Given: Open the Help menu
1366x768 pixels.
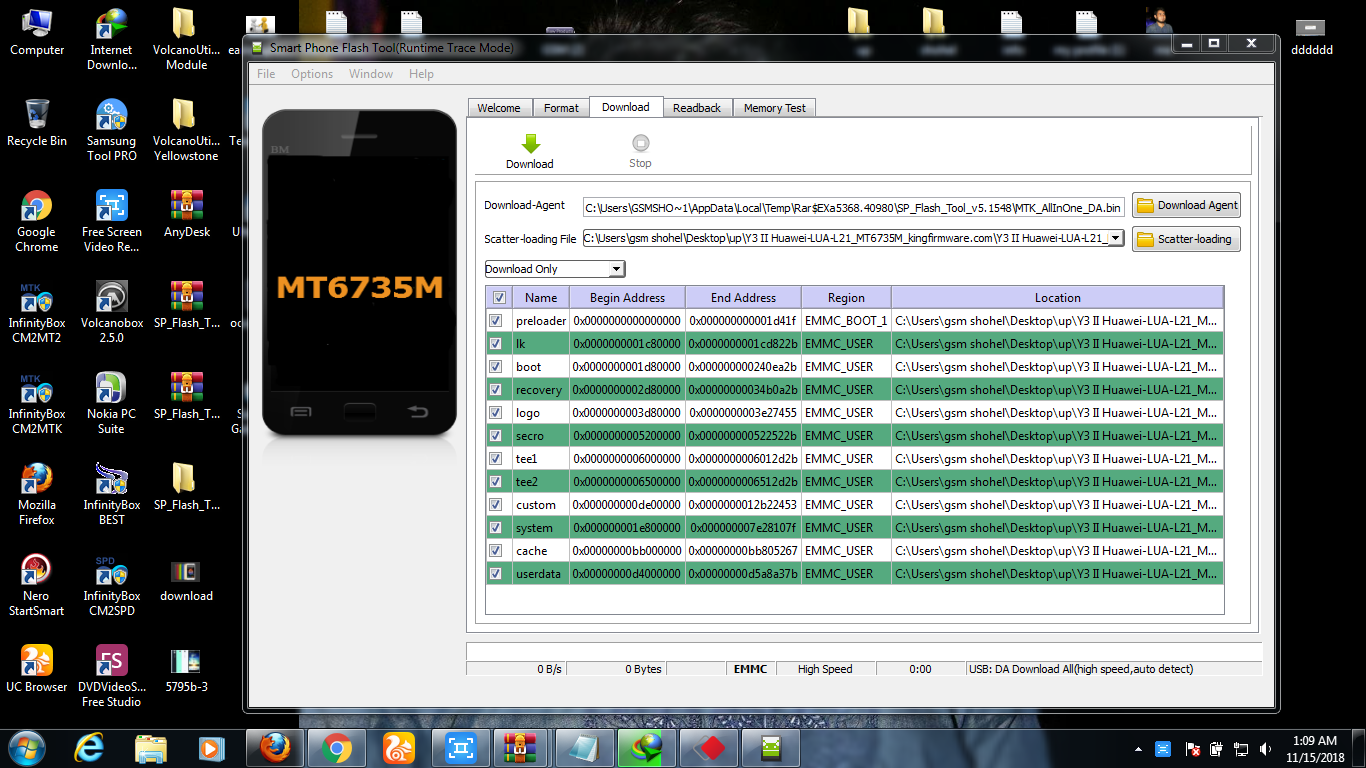Looking at the screenshot, I should coord(421,74).
